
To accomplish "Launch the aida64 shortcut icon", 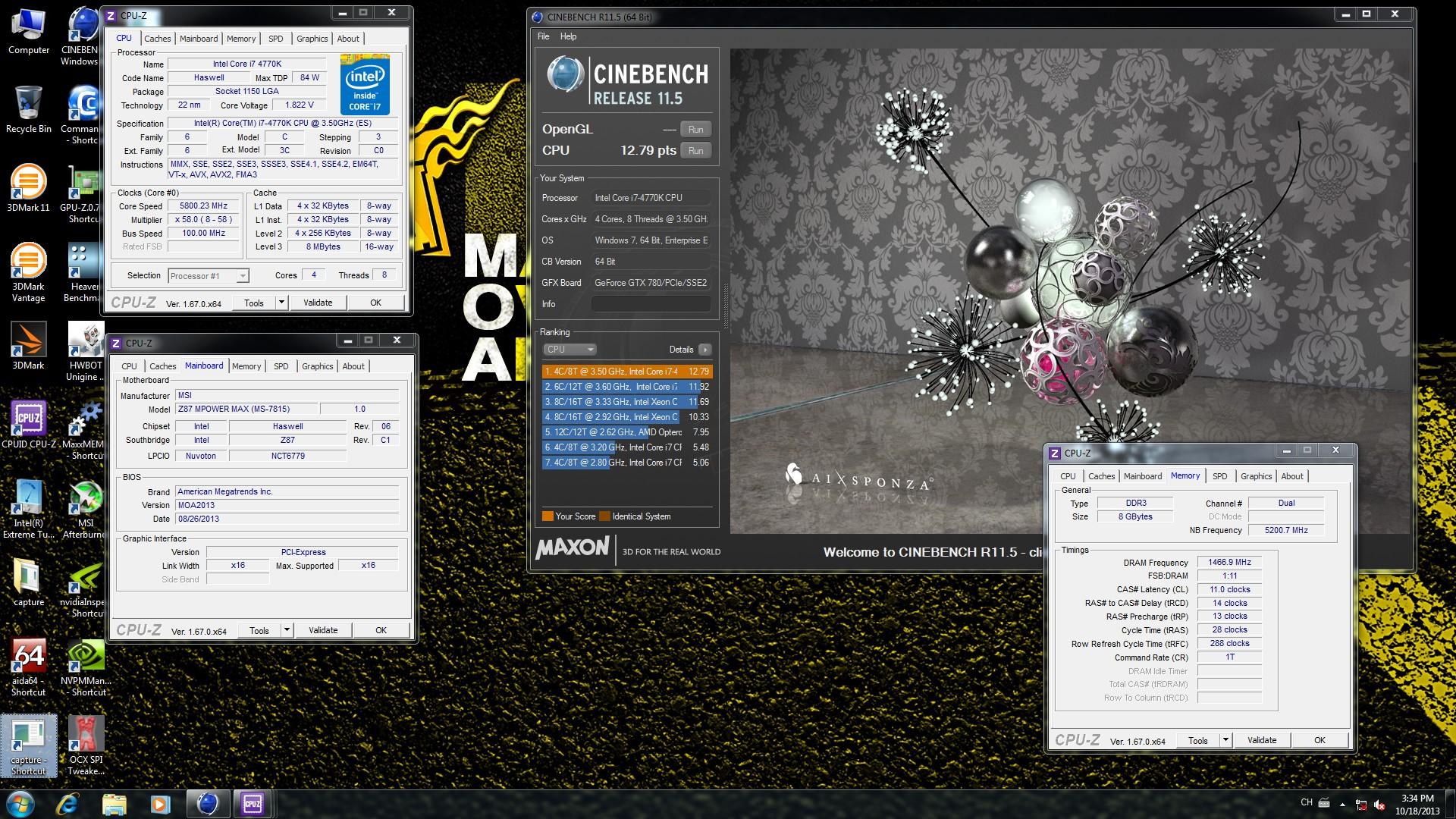I will pyautogui.click(x=29, y=667).
